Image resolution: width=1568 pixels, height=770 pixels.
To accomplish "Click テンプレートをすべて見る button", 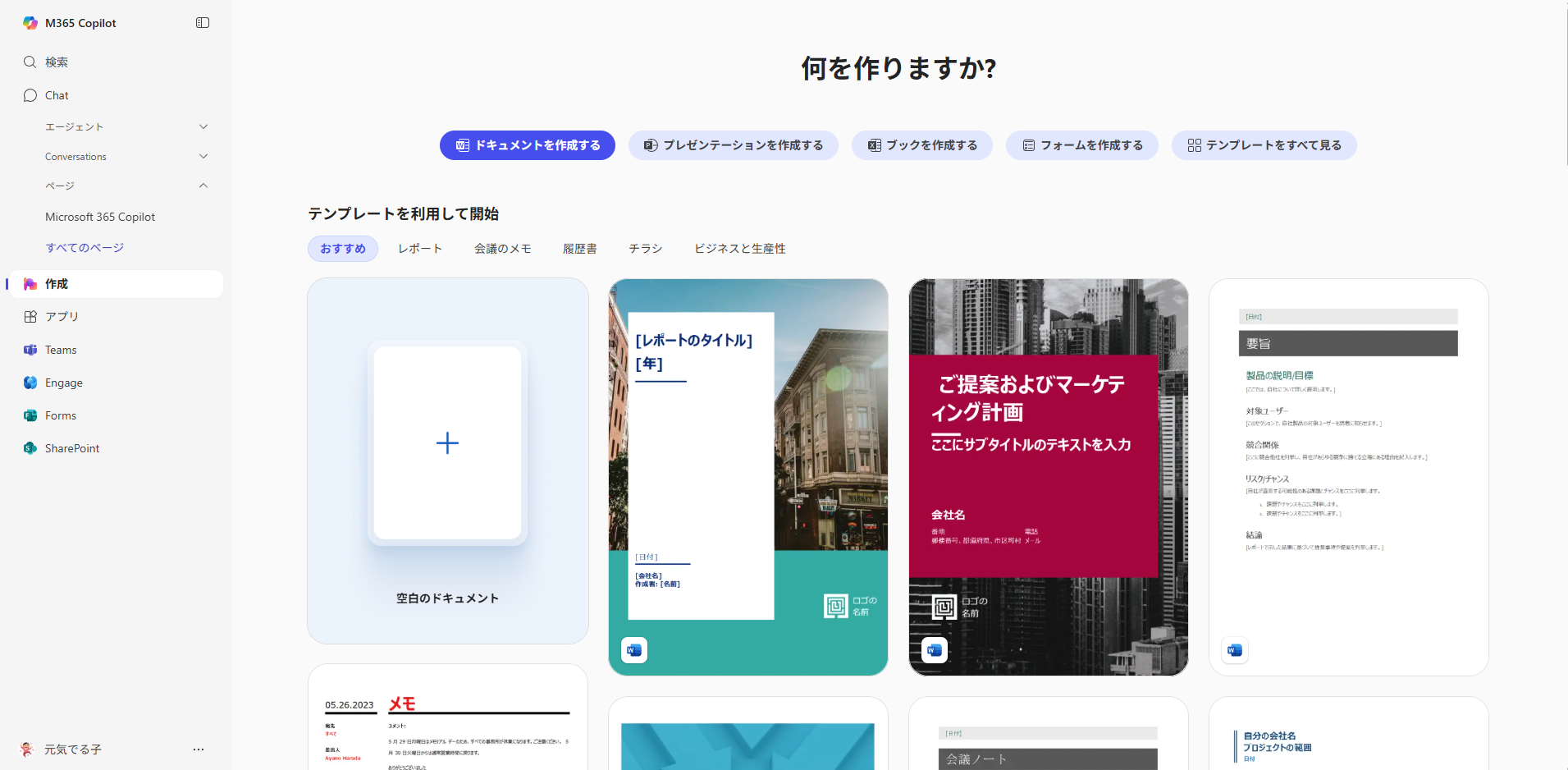I will [x=1264, y=145].
